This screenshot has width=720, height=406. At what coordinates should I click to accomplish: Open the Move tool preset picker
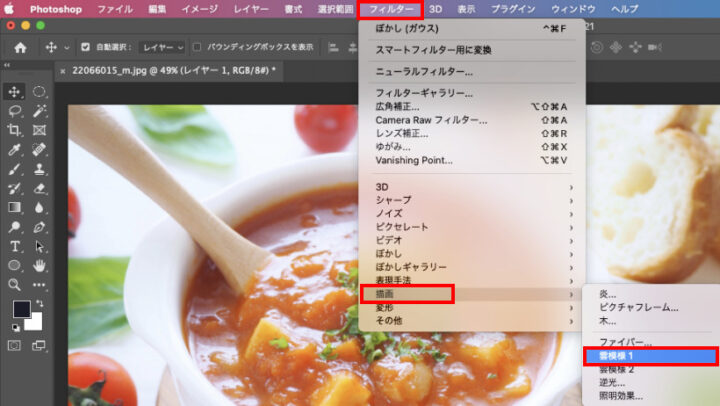coord(67,47)
